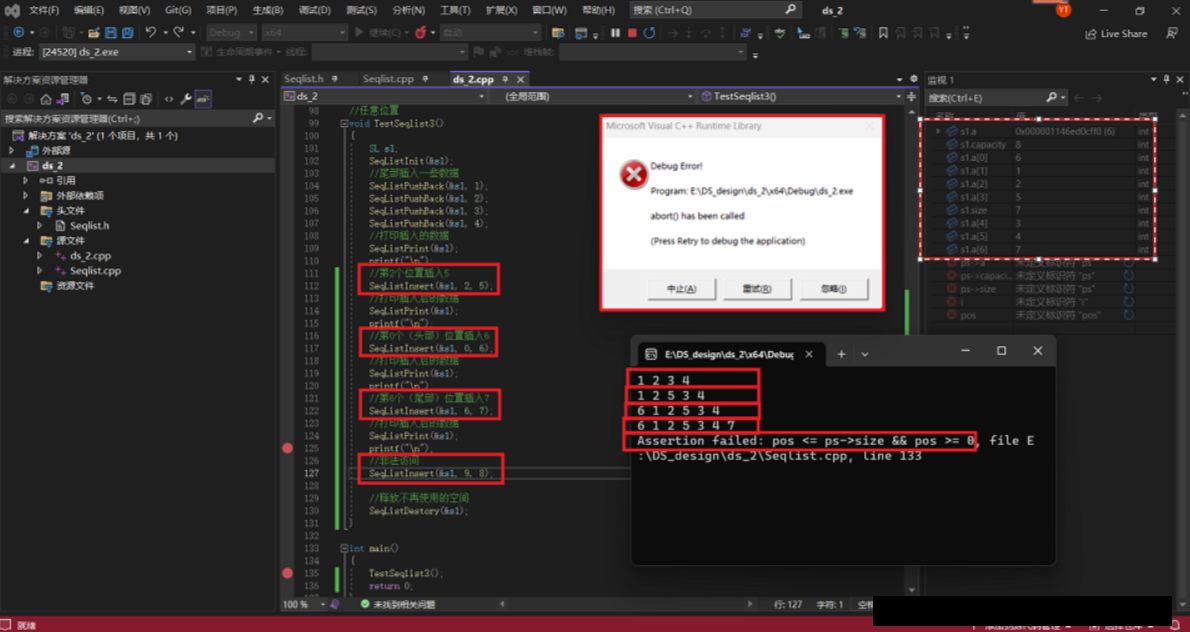
Task: Toggle pin on Seqlist.h tab
Action: click(334, 79)
